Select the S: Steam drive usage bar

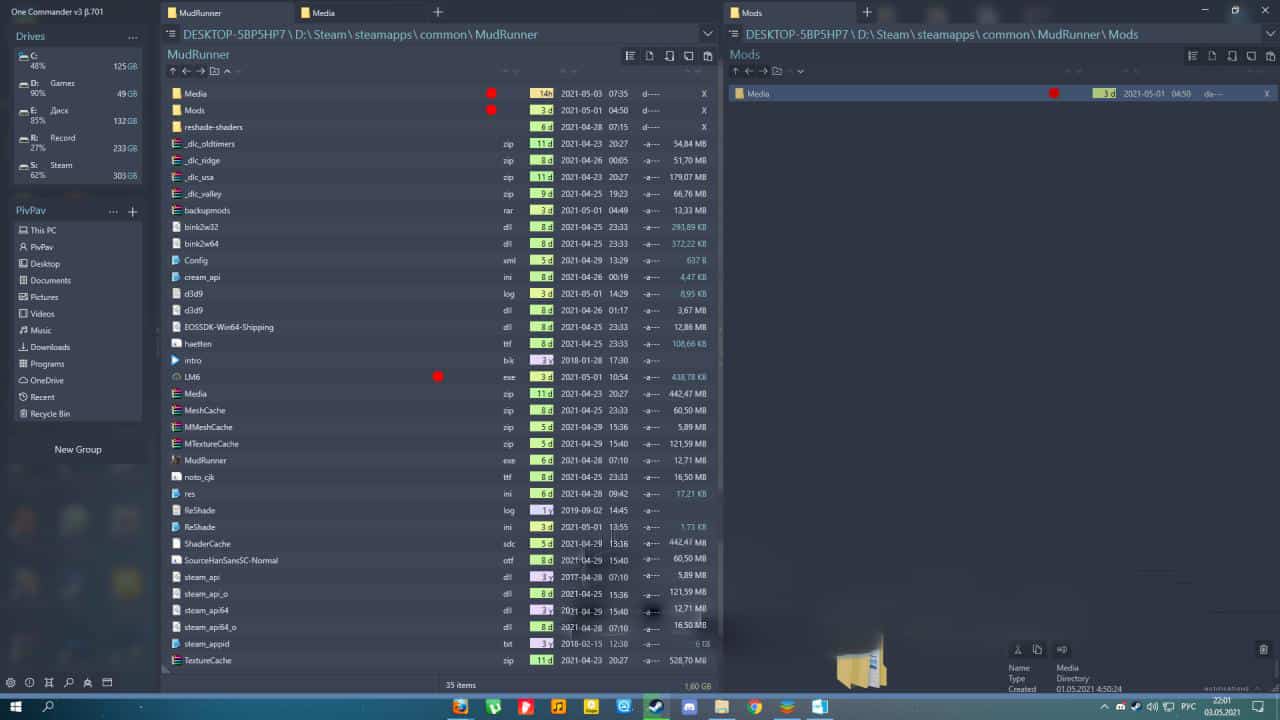[78, 171]
